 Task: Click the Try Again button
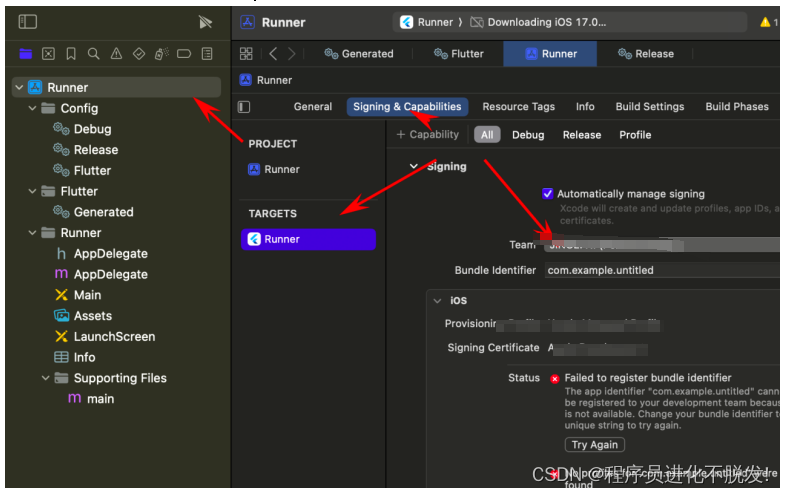(595, 445)
